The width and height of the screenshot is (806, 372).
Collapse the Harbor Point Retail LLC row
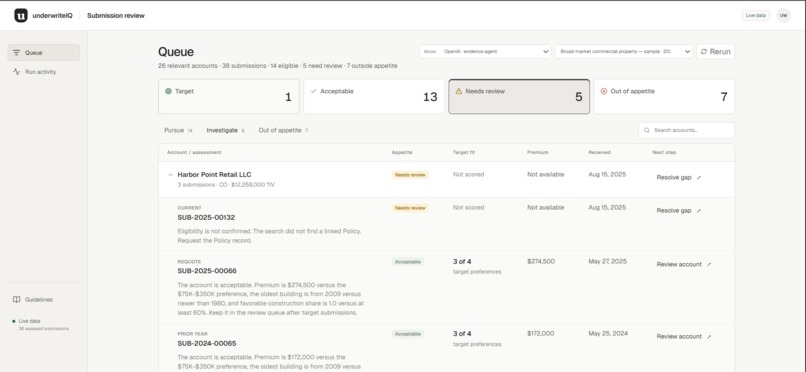point(171,175)
